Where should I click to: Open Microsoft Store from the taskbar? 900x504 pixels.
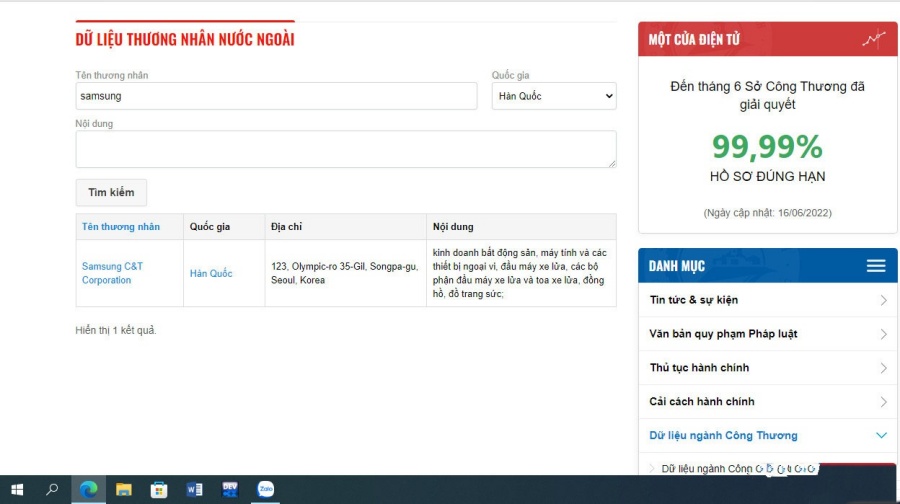coord(159,489)
